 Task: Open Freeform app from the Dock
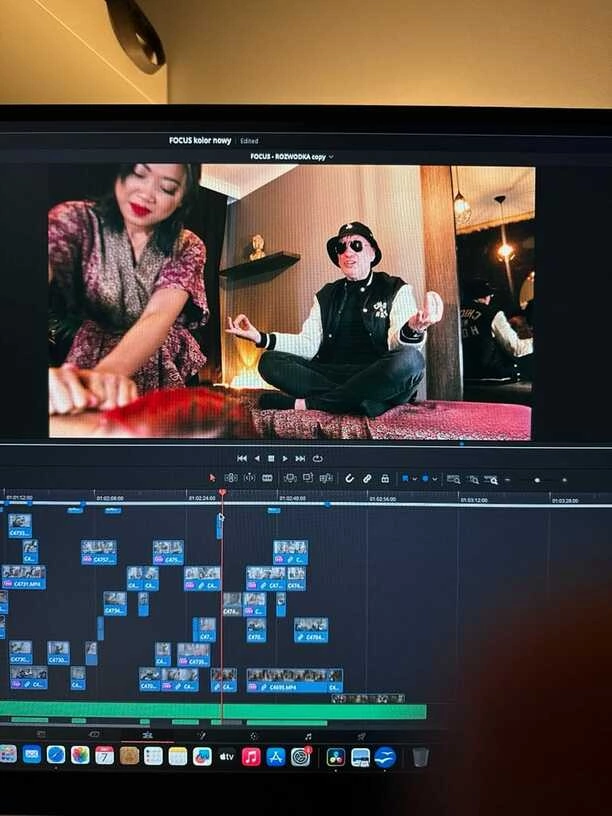(x=202, y=757)
